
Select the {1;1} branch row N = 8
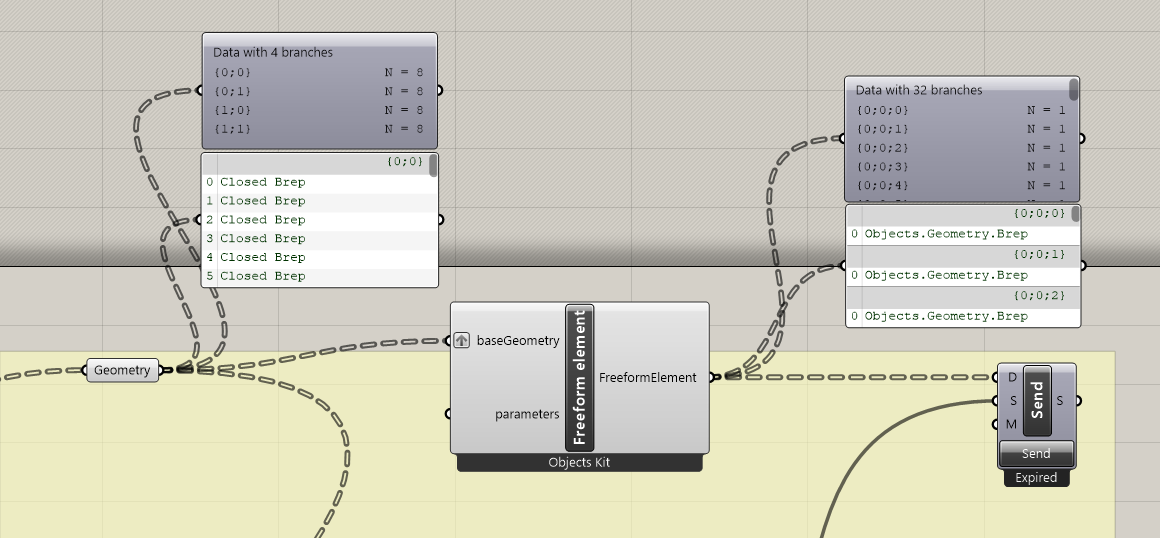pos(319,129)
